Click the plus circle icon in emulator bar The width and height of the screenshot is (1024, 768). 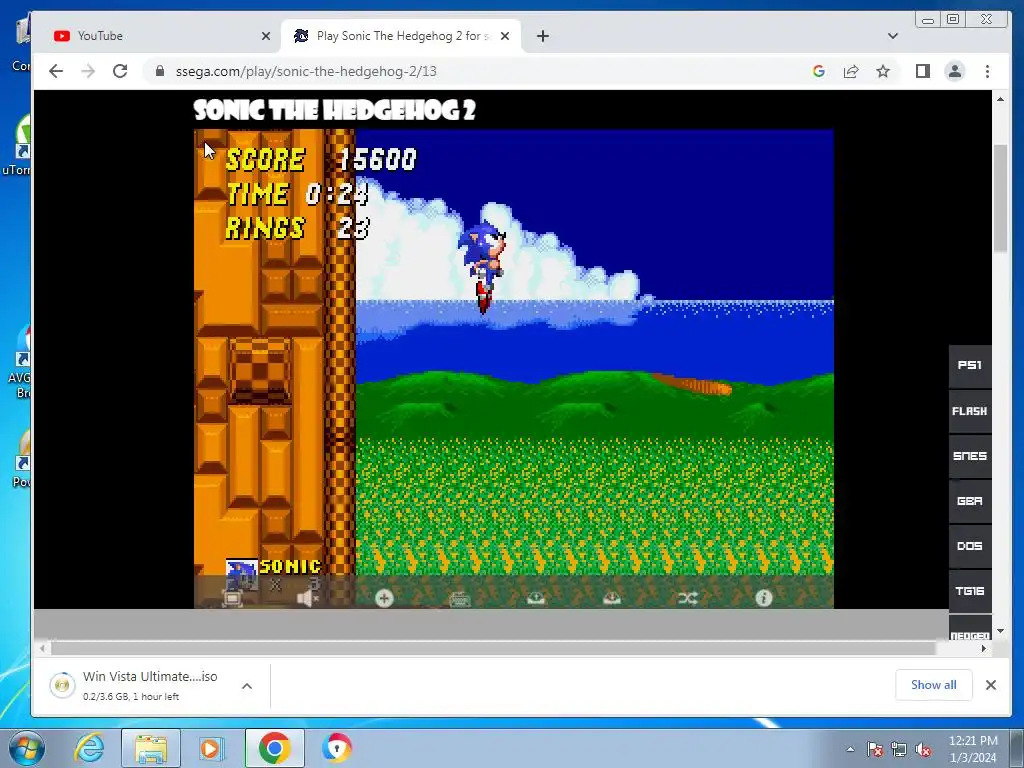click(384, 598)
